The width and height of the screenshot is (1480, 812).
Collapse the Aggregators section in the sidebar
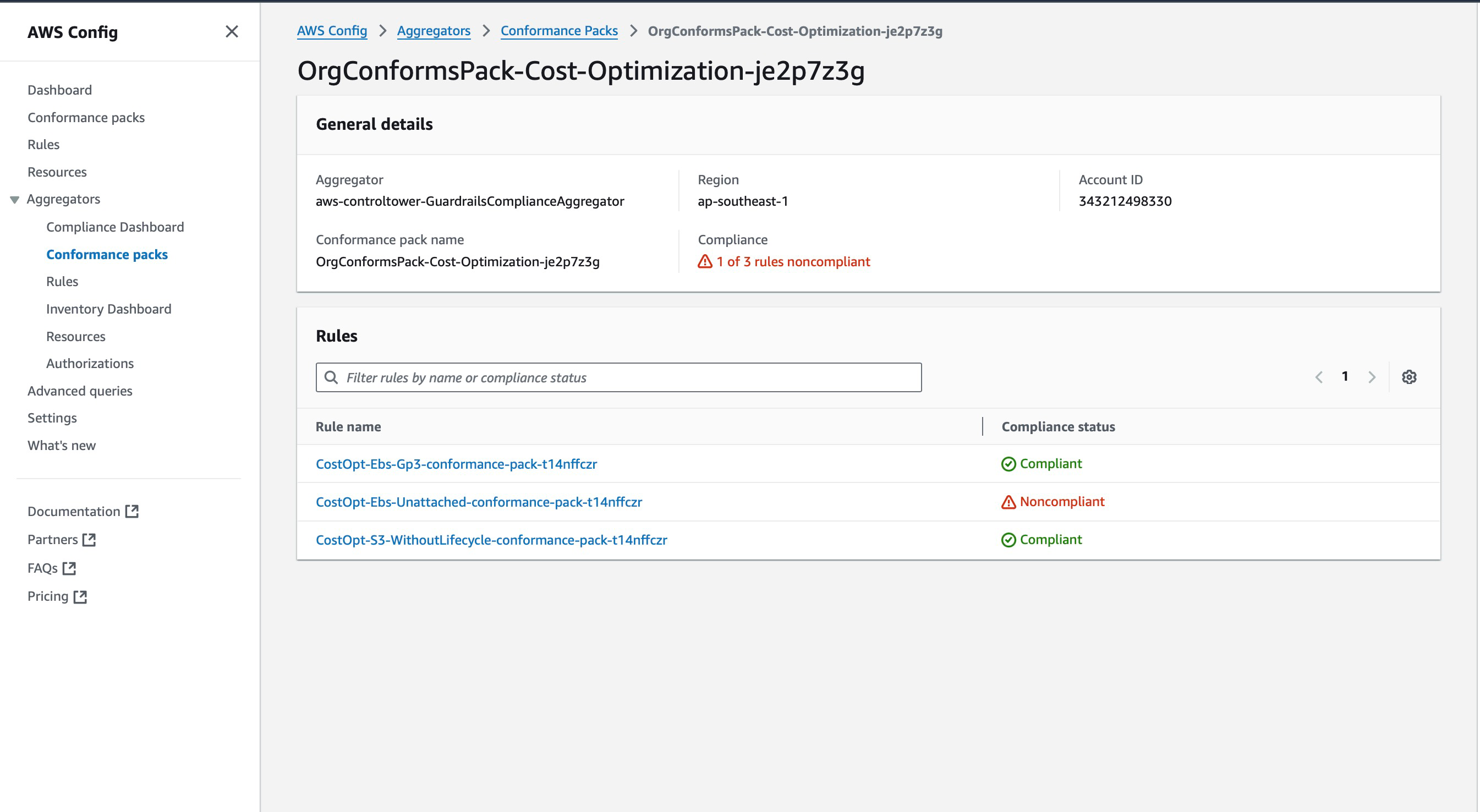[x=14, y=199]
